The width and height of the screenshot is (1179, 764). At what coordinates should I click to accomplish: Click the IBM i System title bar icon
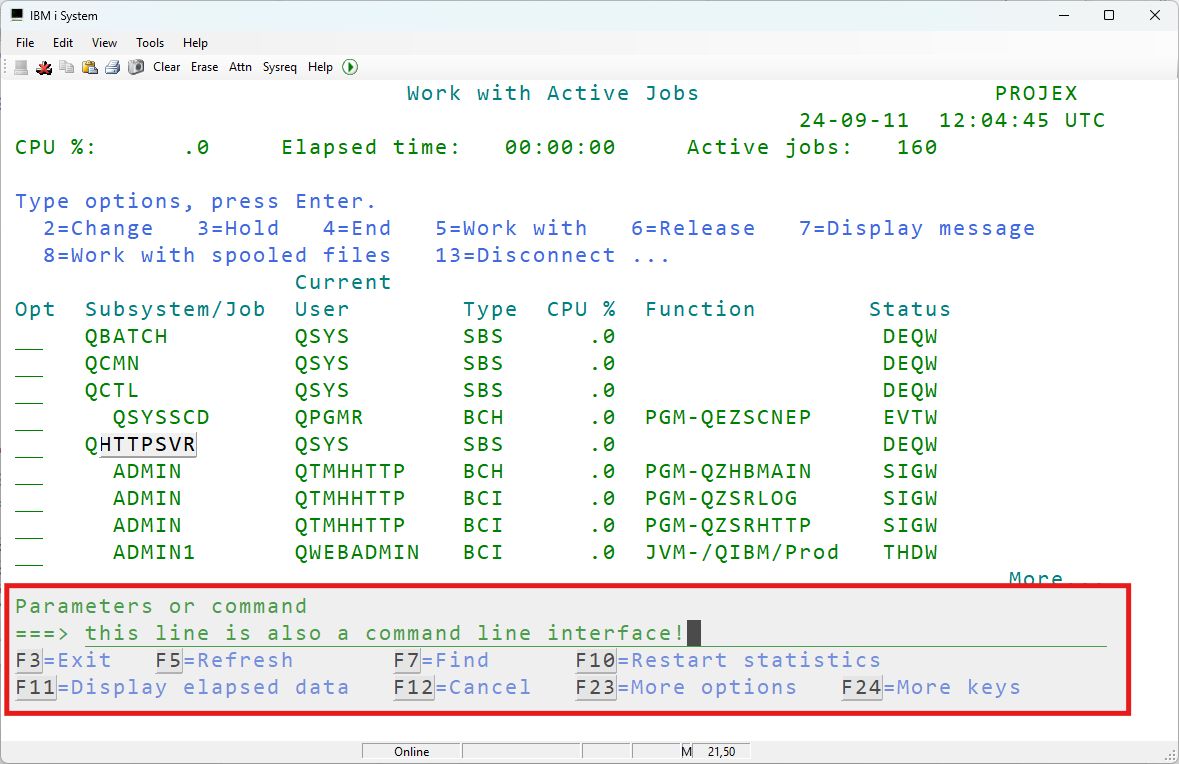[x=17, y=15]
